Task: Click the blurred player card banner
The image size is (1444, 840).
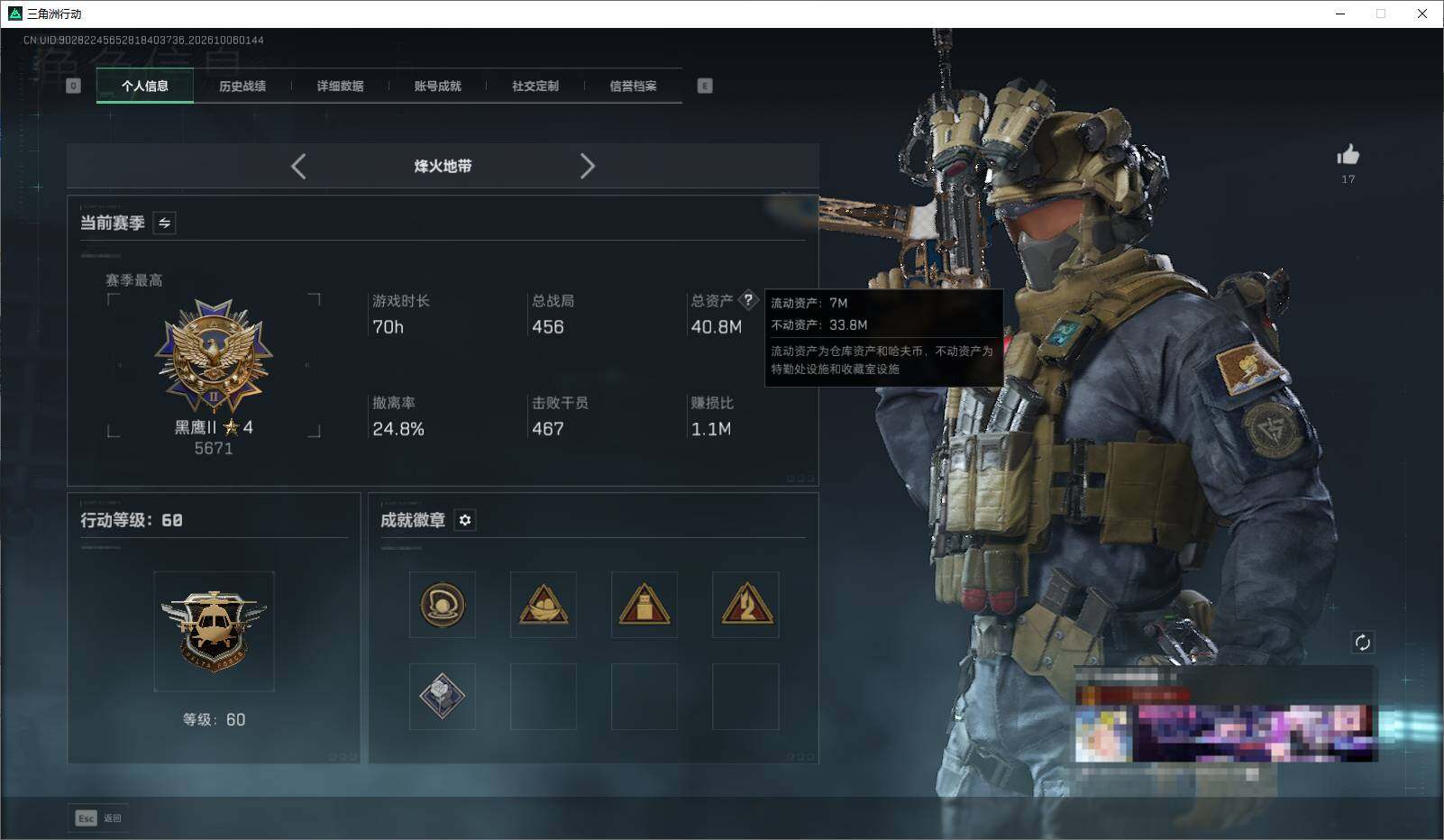Action: tap(1224, 732)
